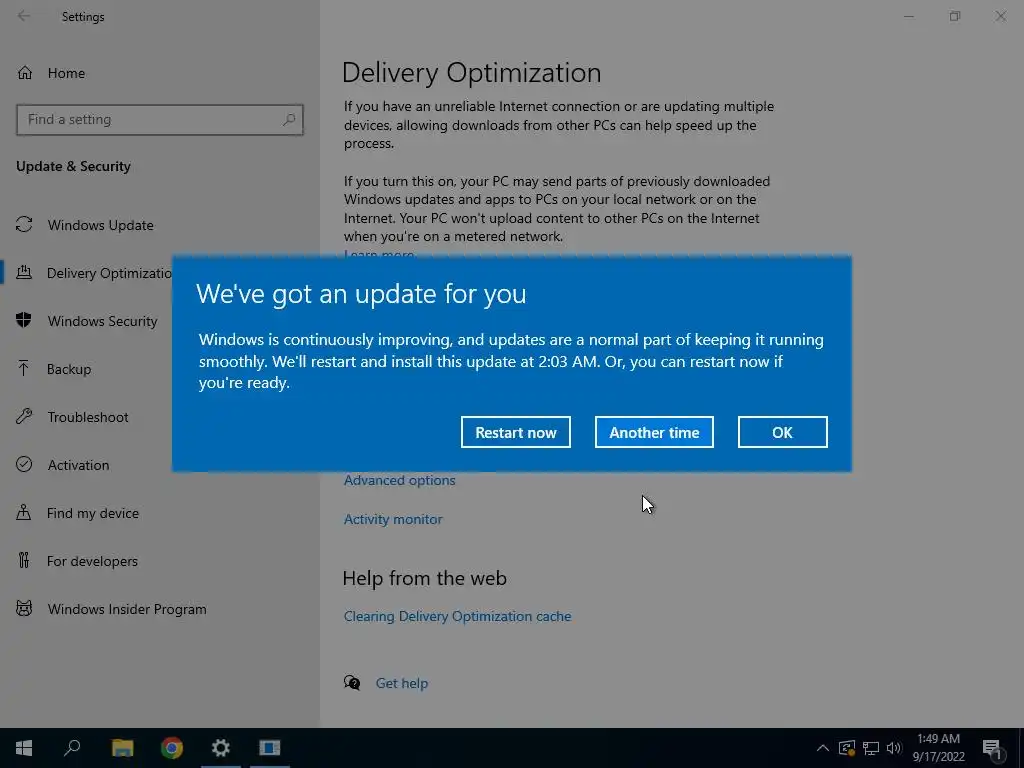Screen dimensions: 1024x768
Task: Click the Get help link
Action: coord(402,683)
